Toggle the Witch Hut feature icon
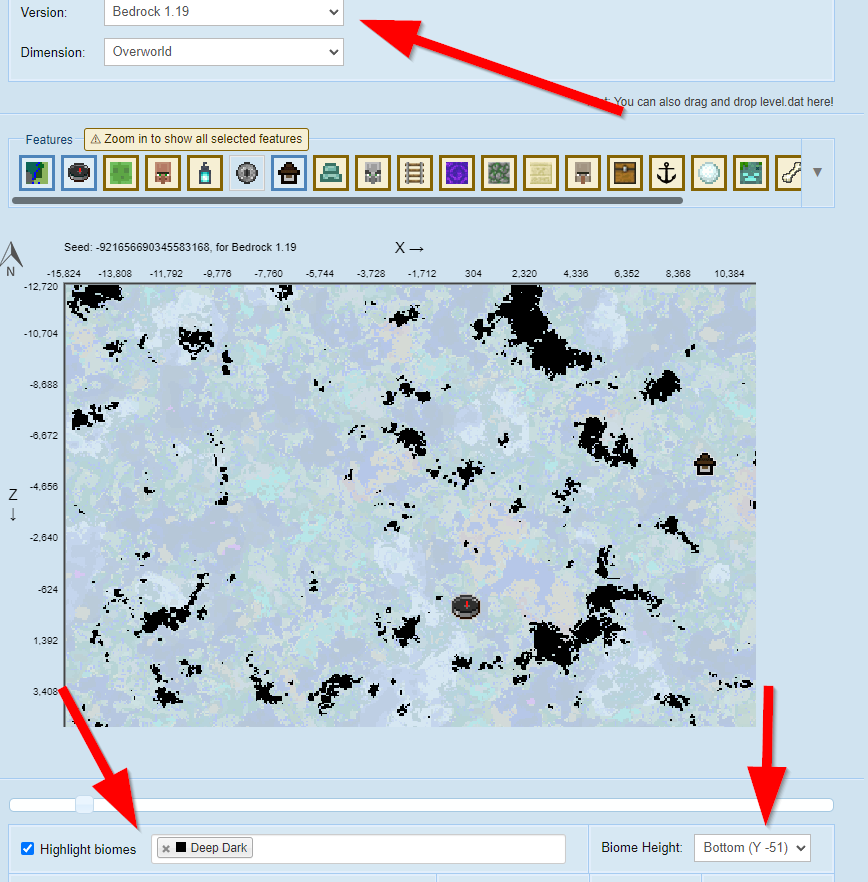Screen dimensions: 868x882 (x=289, y=173)
